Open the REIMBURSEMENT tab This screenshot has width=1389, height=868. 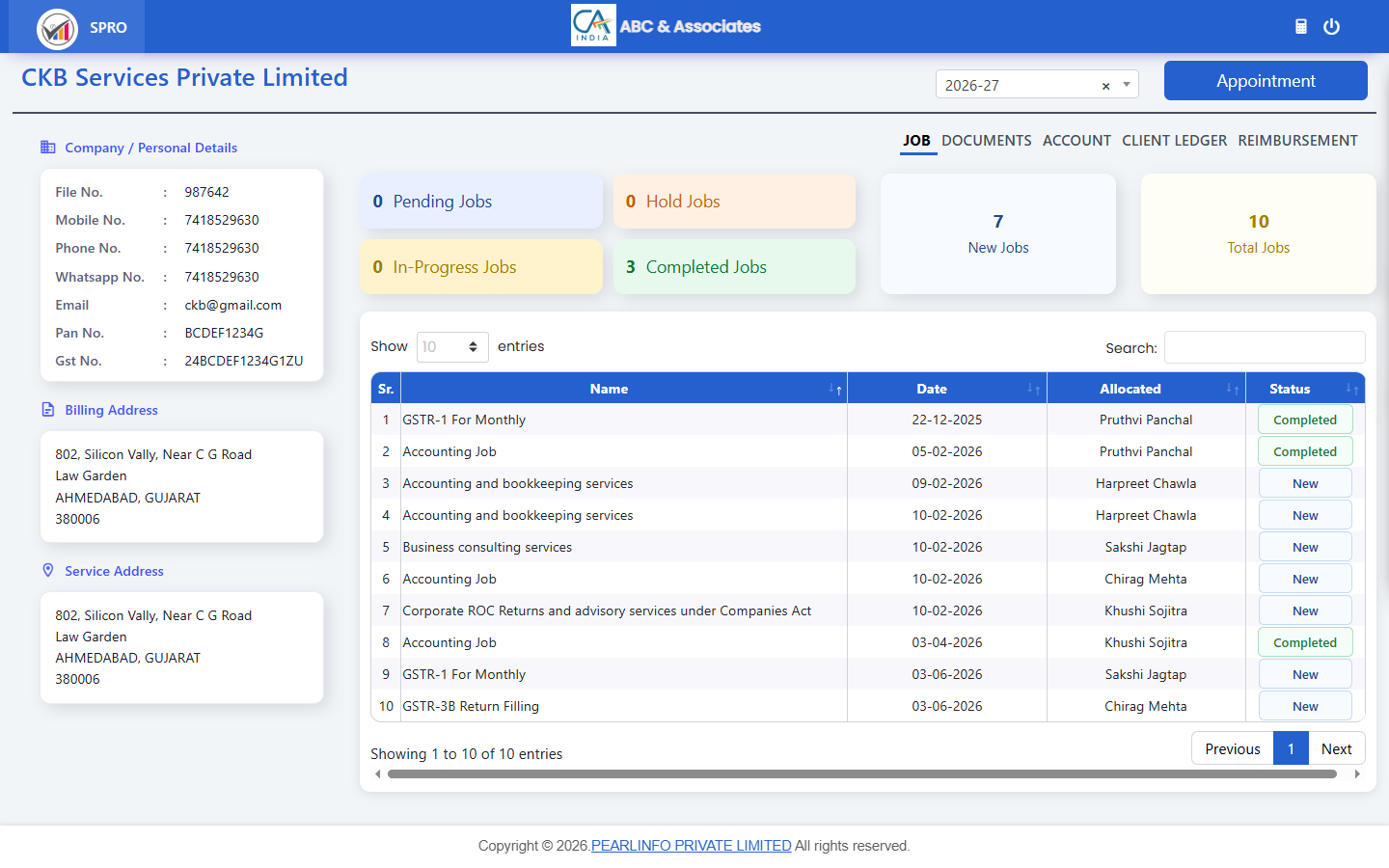coord(1297,141)
